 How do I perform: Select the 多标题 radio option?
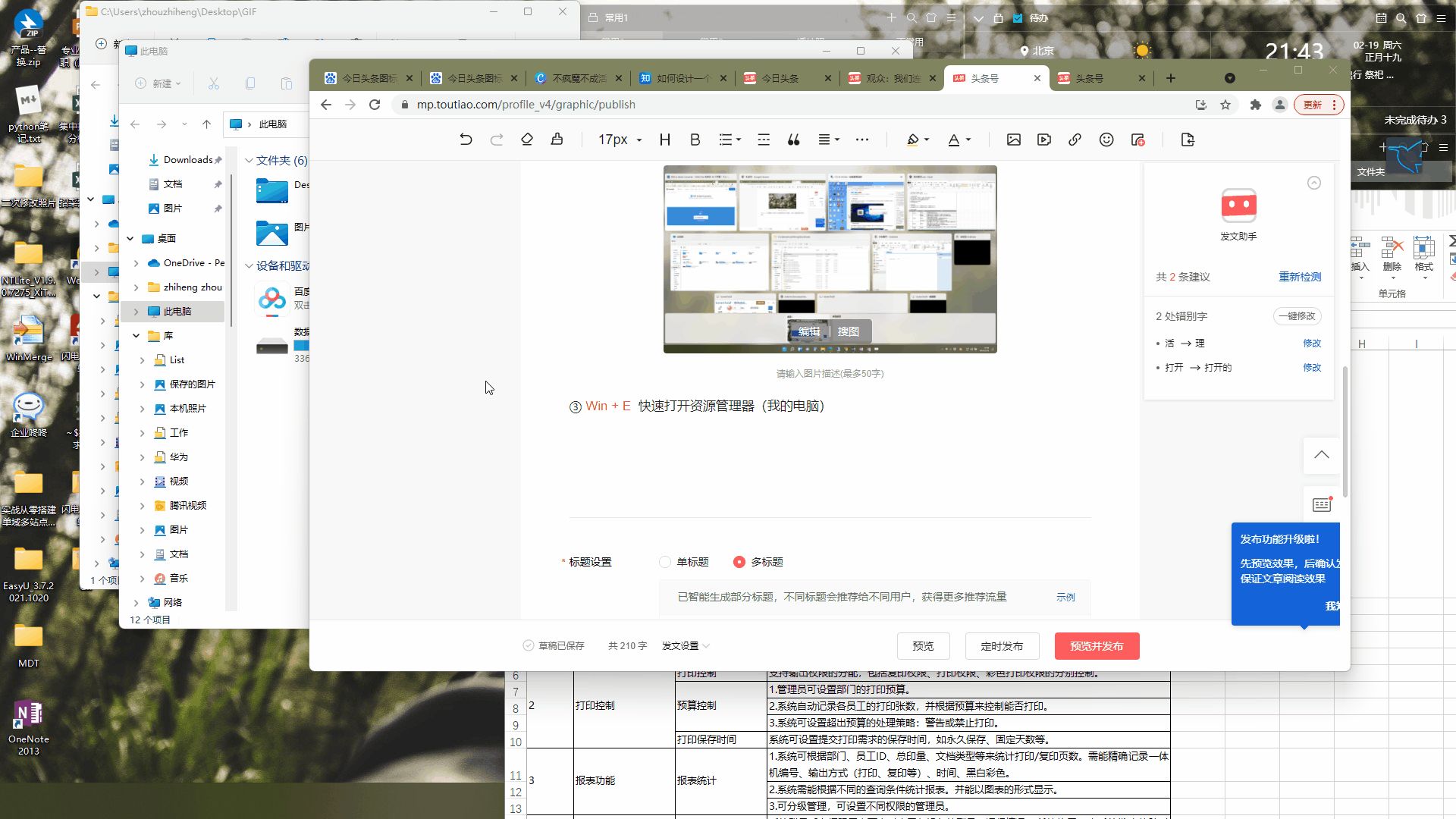(739, 562)
